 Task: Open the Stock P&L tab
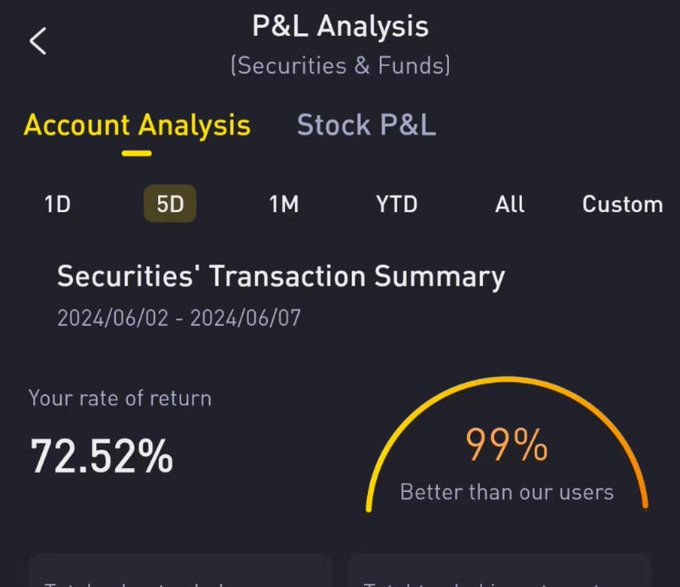pyautogui.click(x=366, y=126)
